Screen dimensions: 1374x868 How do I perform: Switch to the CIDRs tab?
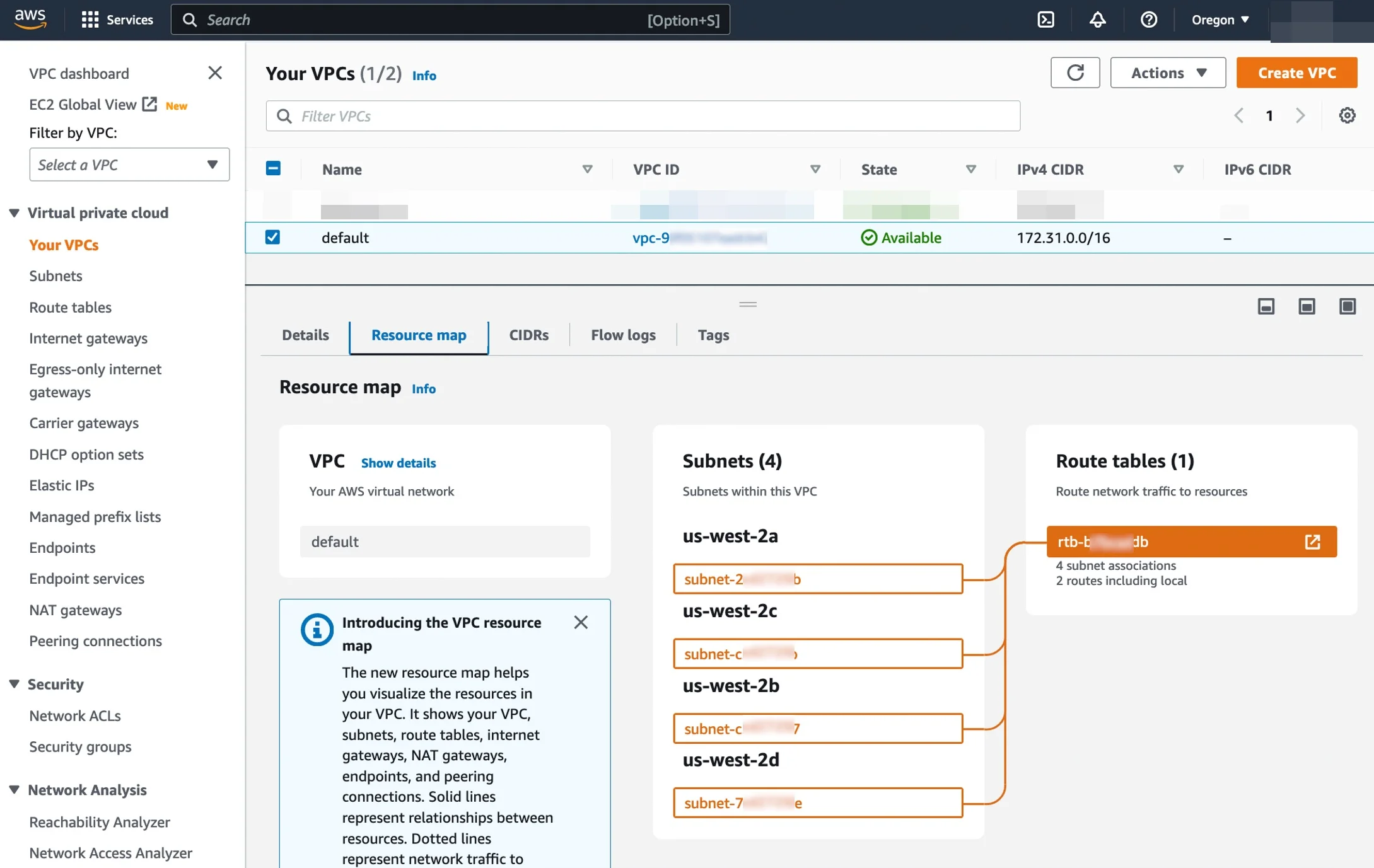coord(528,335)
